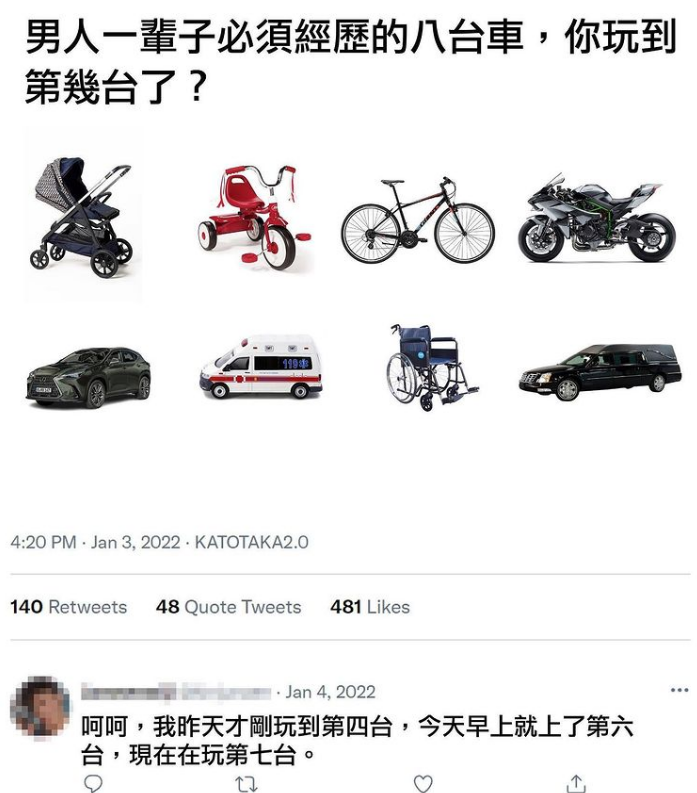Click the Jan 4, 2022 reply date
The height and width of the screenshot is (793, 697).
[330, 692]
